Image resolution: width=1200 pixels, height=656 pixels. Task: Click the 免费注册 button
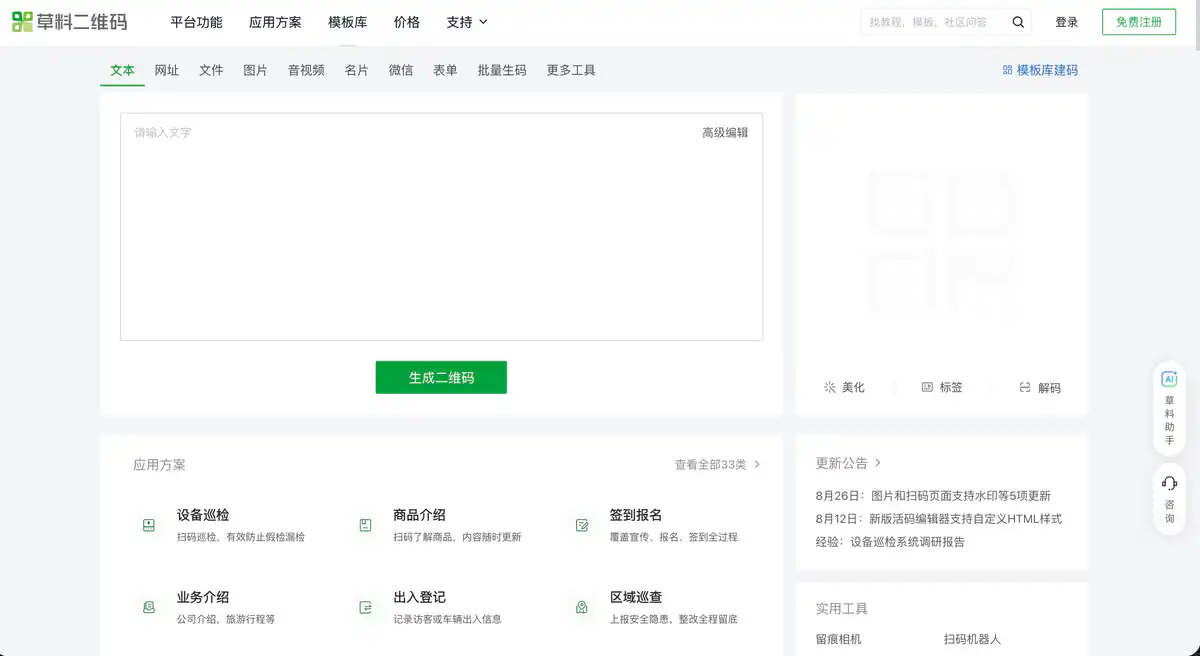[x=1139, y=22]
